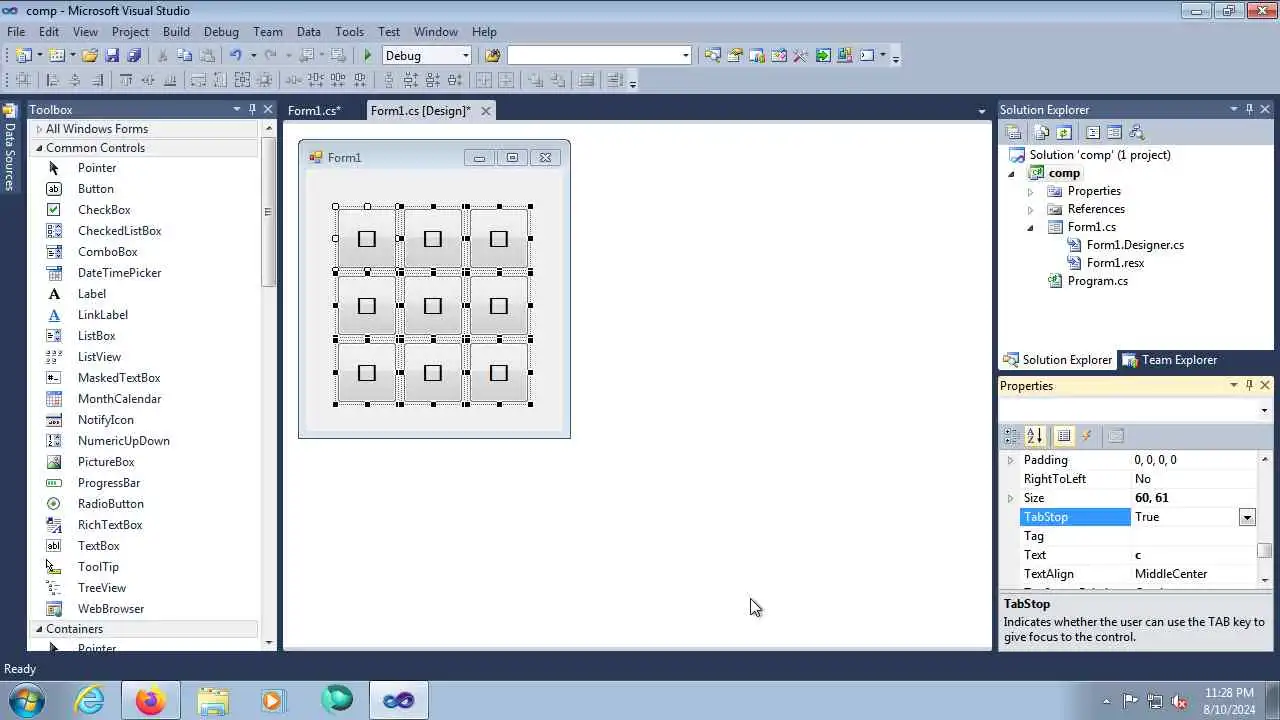Select Form1.Designer.cs in Solution Explorer
This screenshot has width=1280, height=720.
pos(1135,245)
